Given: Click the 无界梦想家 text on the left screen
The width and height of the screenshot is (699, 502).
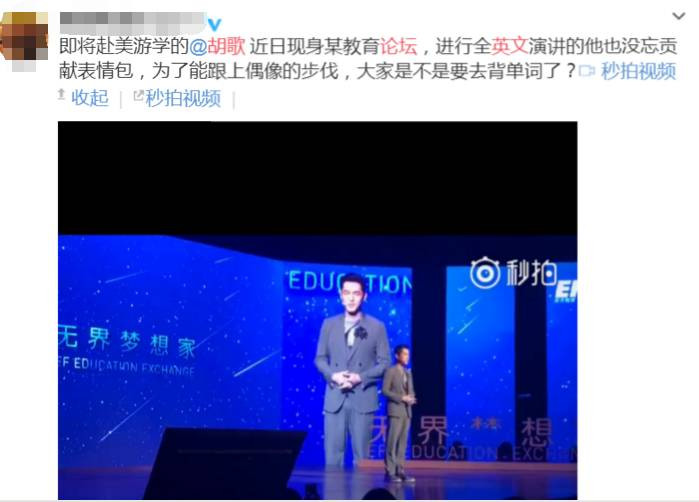Looking at the screenshot, I should (x=127, y=342).
